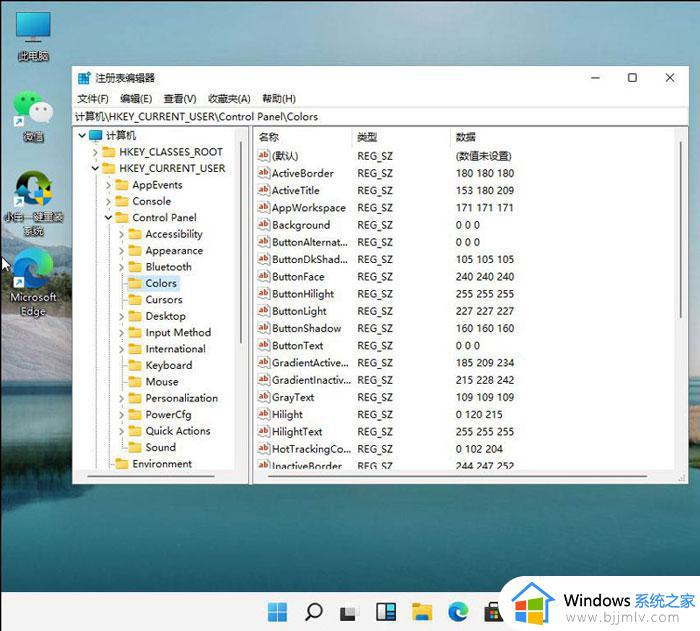Viewport: 700px width, 631px height.
Task: Expand the Quick Actions node
Action: 121,431
